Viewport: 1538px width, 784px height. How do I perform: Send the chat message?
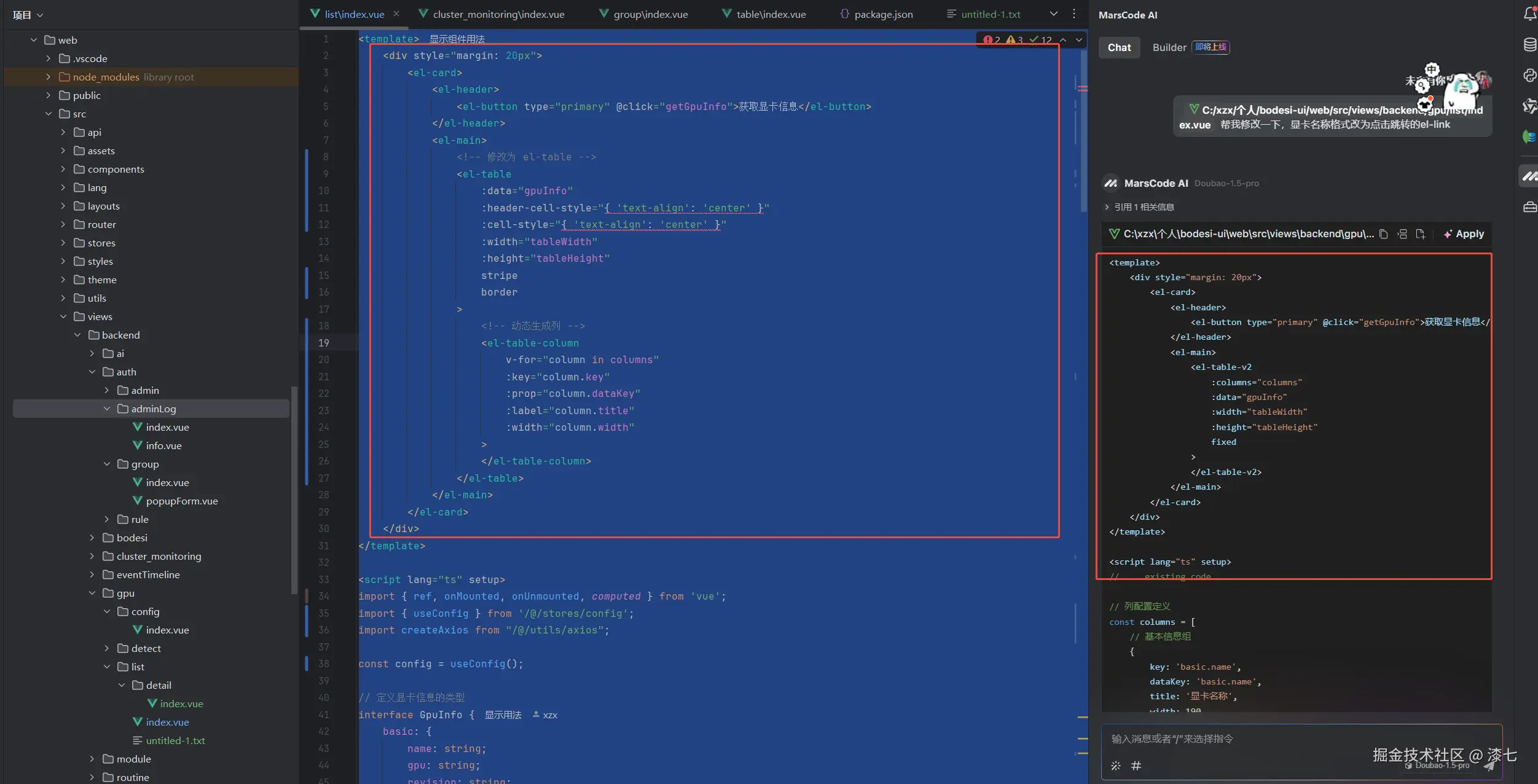(x=1489, y=766)
